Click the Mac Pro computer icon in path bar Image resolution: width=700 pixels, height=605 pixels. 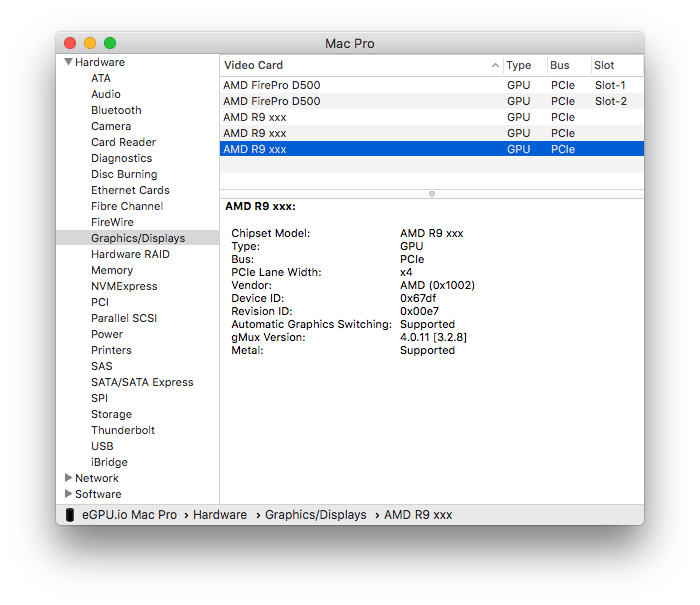click(70, 514)
